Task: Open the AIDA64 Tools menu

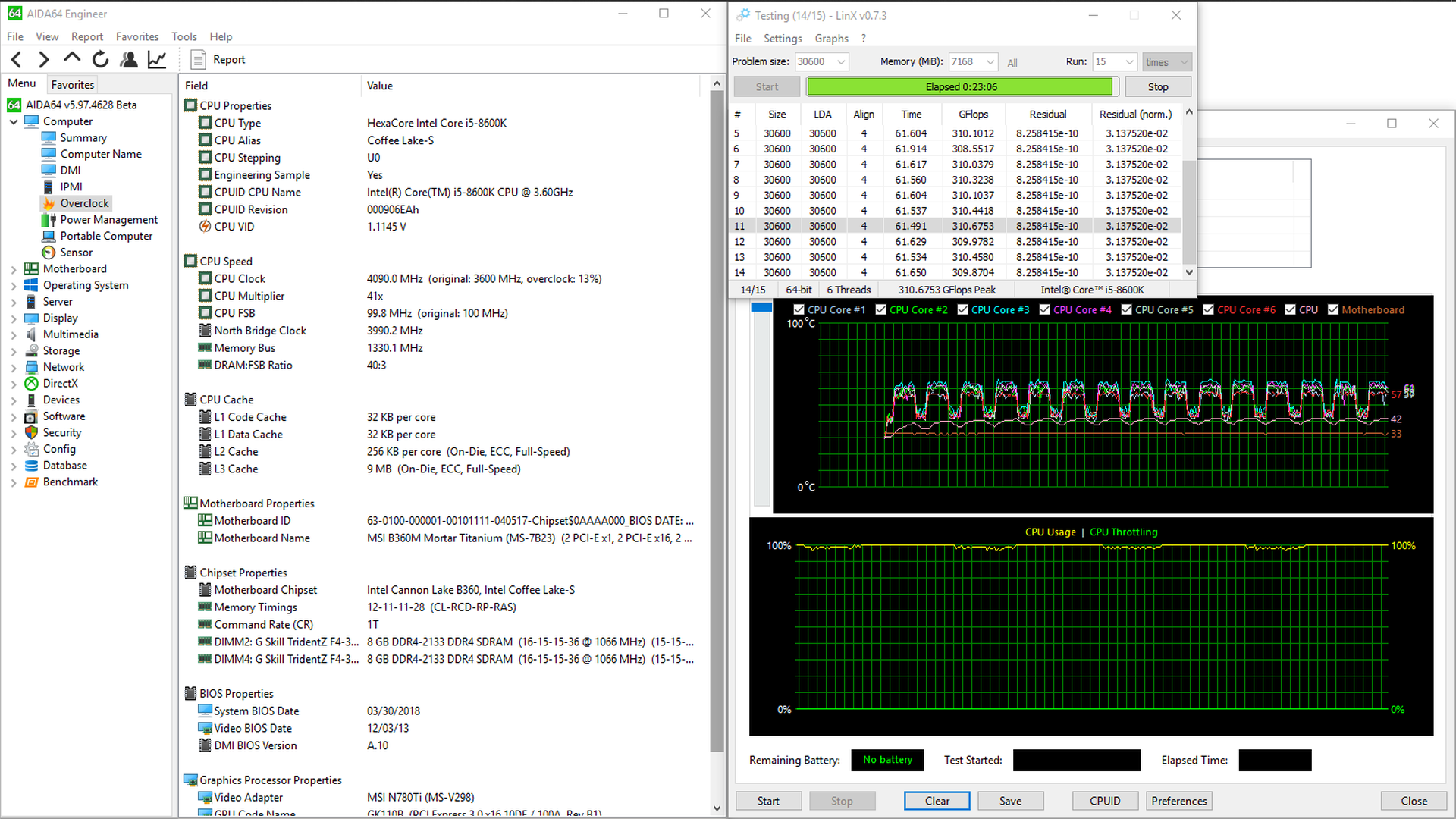Action: [x=184, y=36]
